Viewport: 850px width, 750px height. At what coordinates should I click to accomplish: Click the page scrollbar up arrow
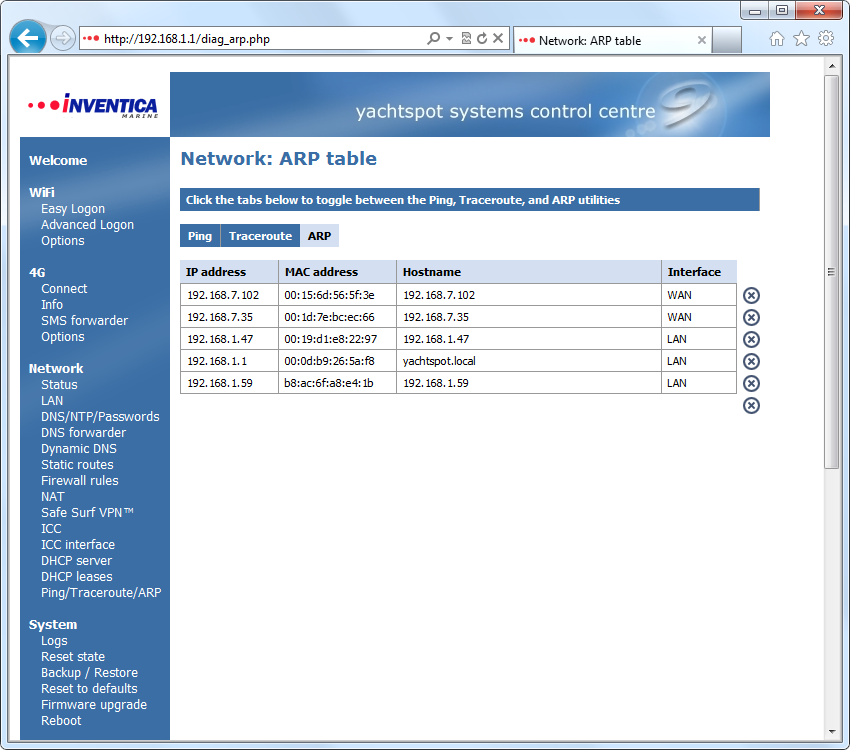pyautogui.click(x=832, y=66)
